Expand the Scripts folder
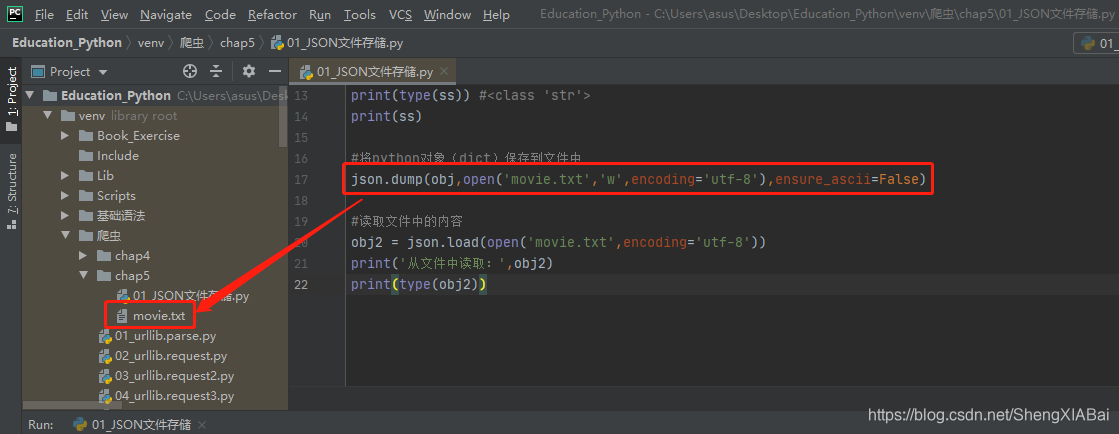Screen dimensions: 1119x434 65,196
